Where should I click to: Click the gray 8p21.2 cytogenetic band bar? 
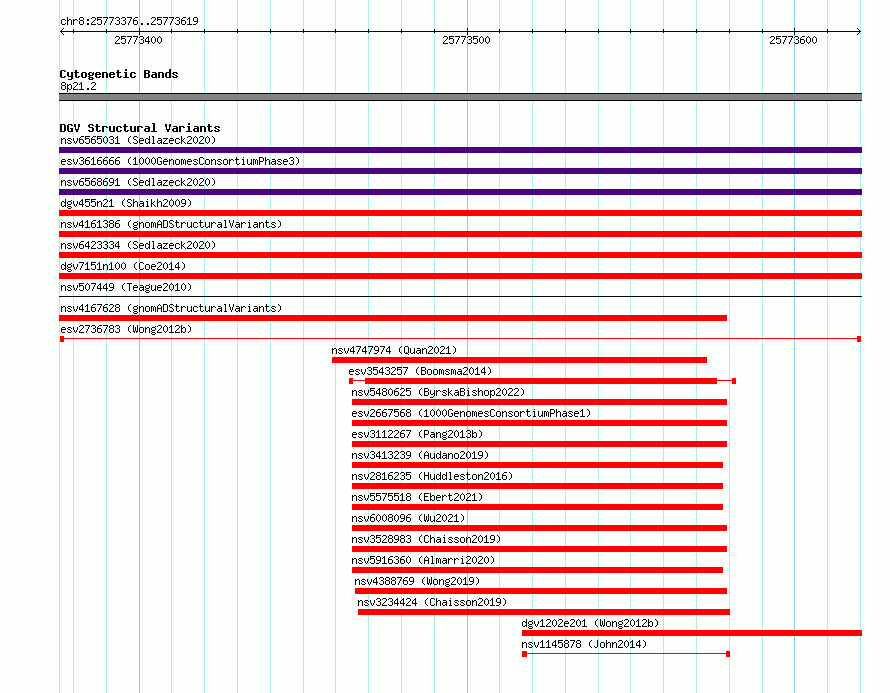tap(460, 97)
